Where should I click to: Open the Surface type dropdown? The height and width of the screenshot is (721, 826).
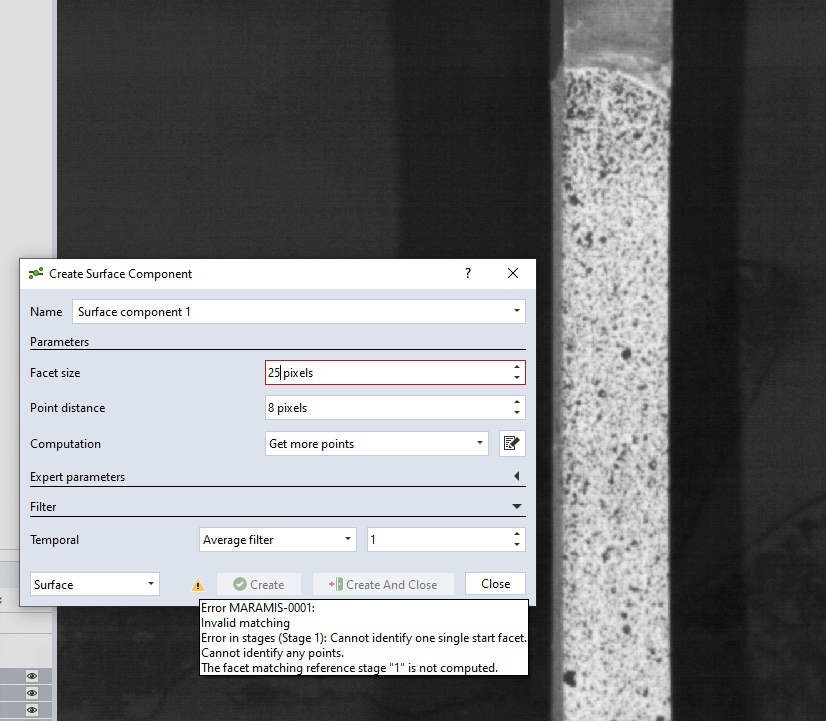coord(150,584)
